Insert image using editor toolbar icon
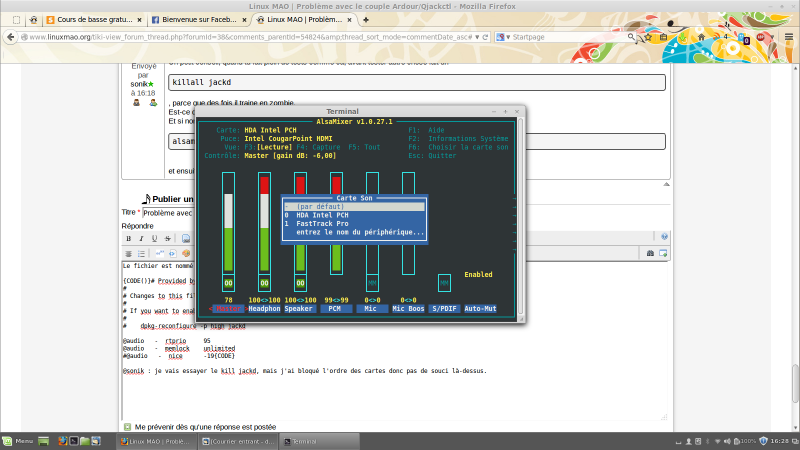Viewport: 800px width, 450px height. click(x=186, y=238)
